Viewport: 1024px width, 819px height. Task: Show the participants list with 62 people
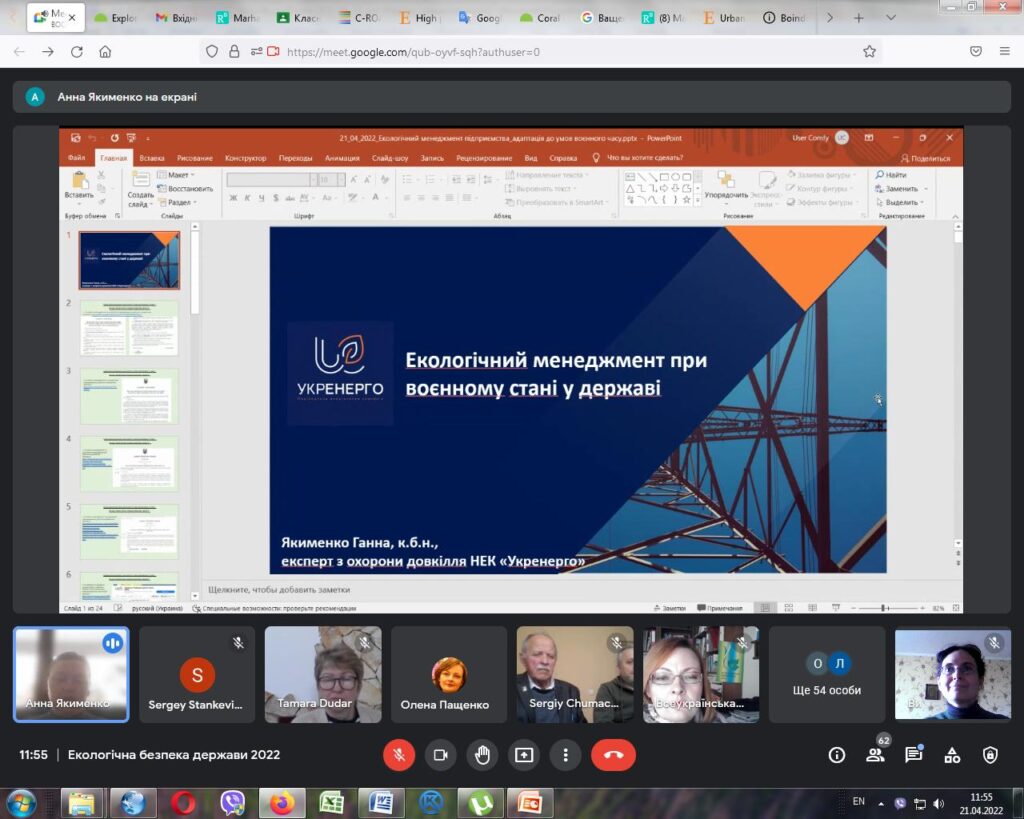pyautogui.click(x=875, y=755)
